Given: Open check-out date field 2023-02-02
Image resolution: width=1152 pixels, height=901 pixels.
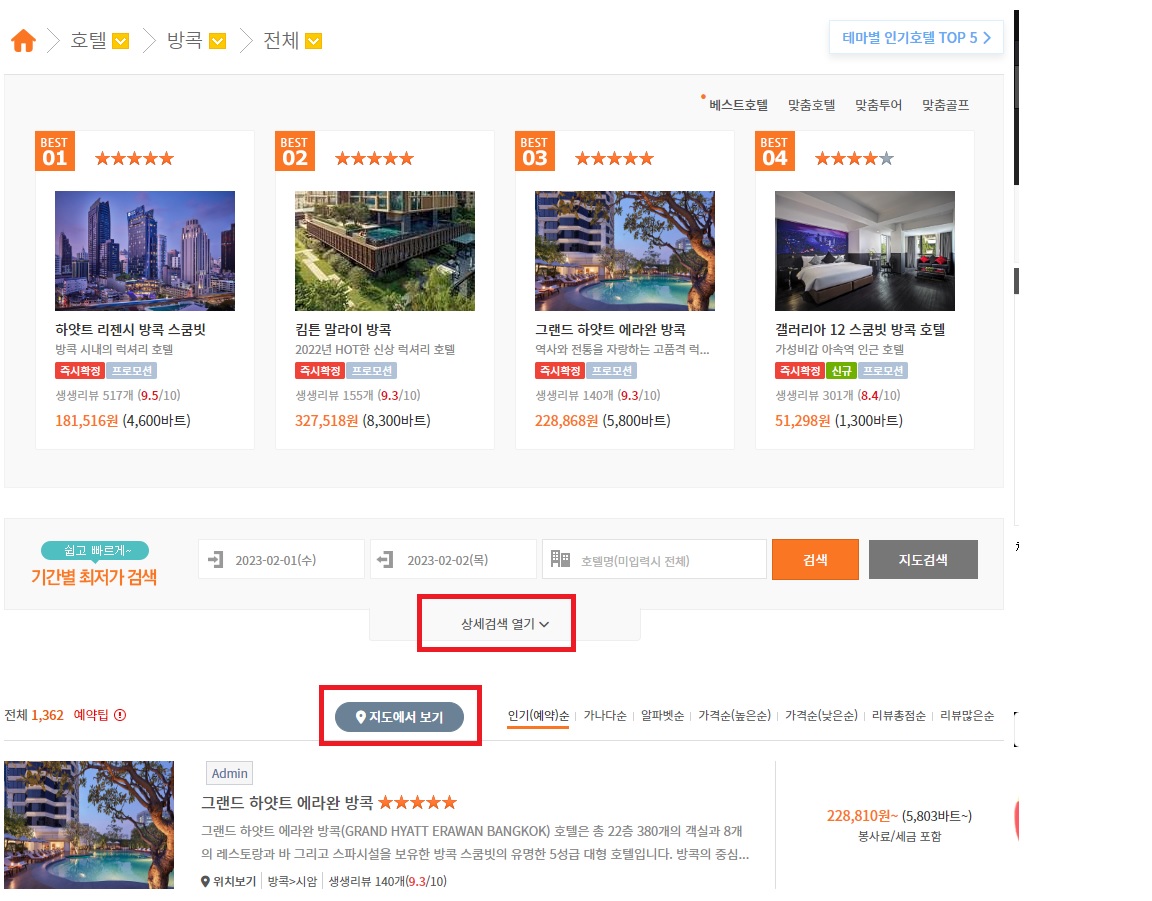Looking at the screenshot, I should pos(453,560).
